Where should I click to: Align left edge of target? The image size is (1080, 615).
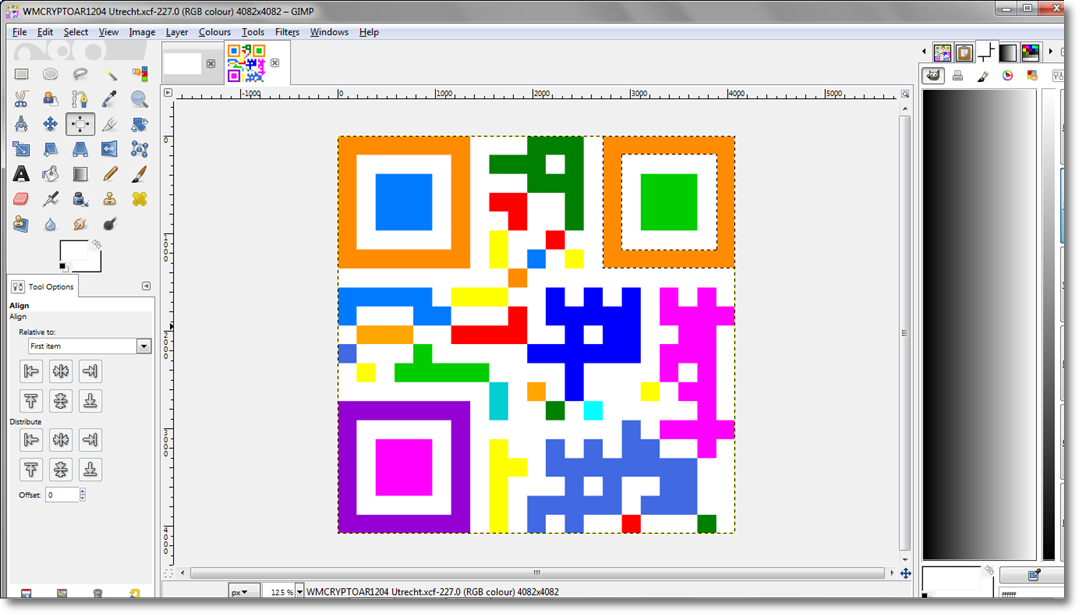[x=31, y=371]
